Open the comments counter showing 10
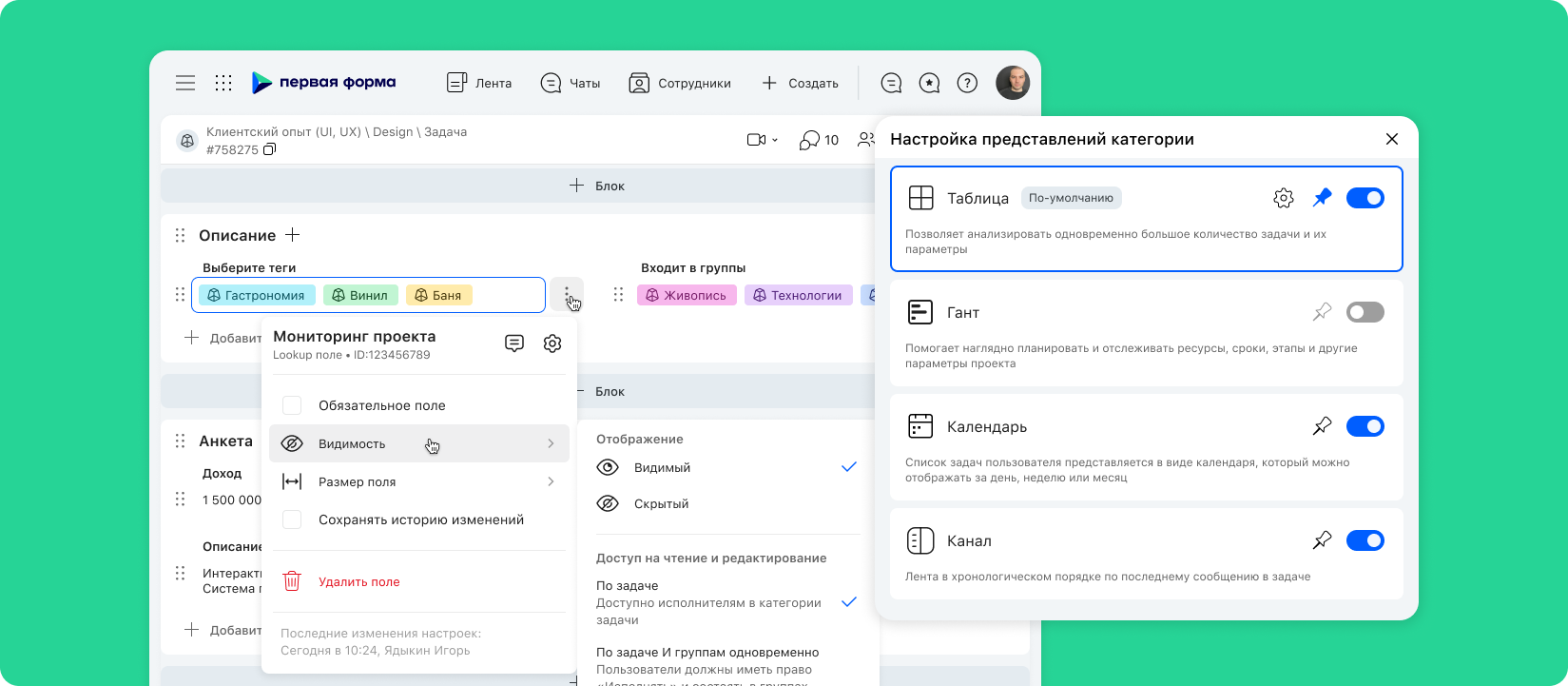The width and height of the screenshot is (1568, 686). 819,140
